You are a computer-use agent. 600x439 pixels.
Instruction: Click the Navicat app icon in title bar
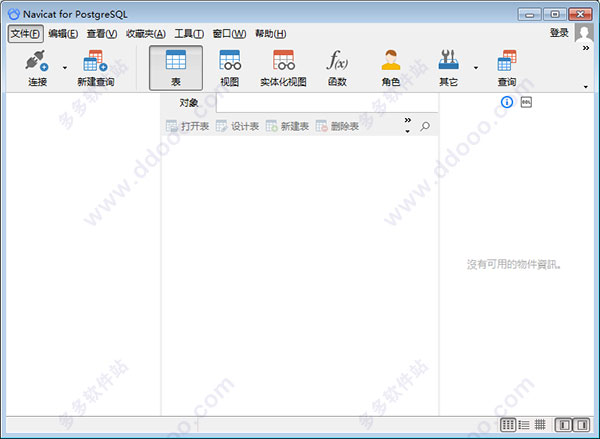[x=14, y=14]
